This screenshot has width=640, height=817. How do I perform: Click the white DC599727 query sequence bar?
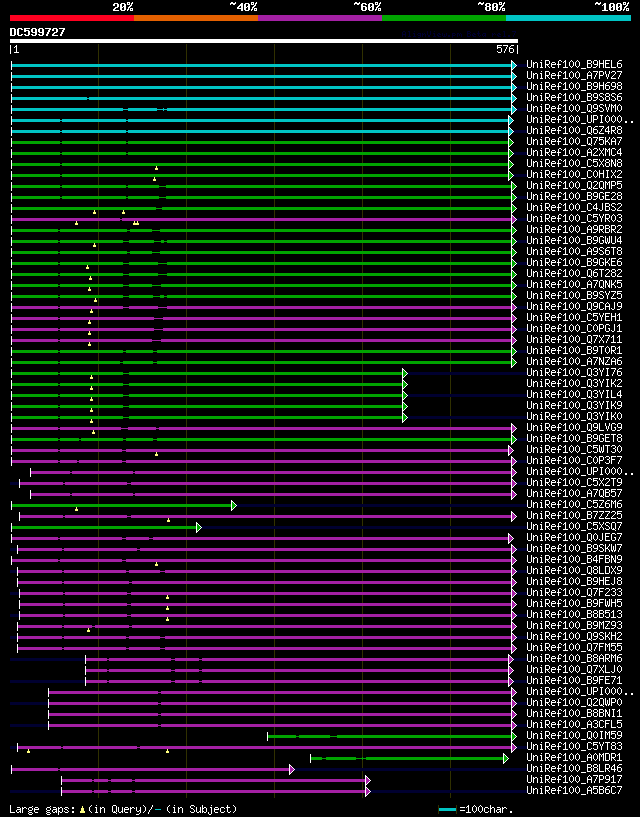click(x=264, y=41)
